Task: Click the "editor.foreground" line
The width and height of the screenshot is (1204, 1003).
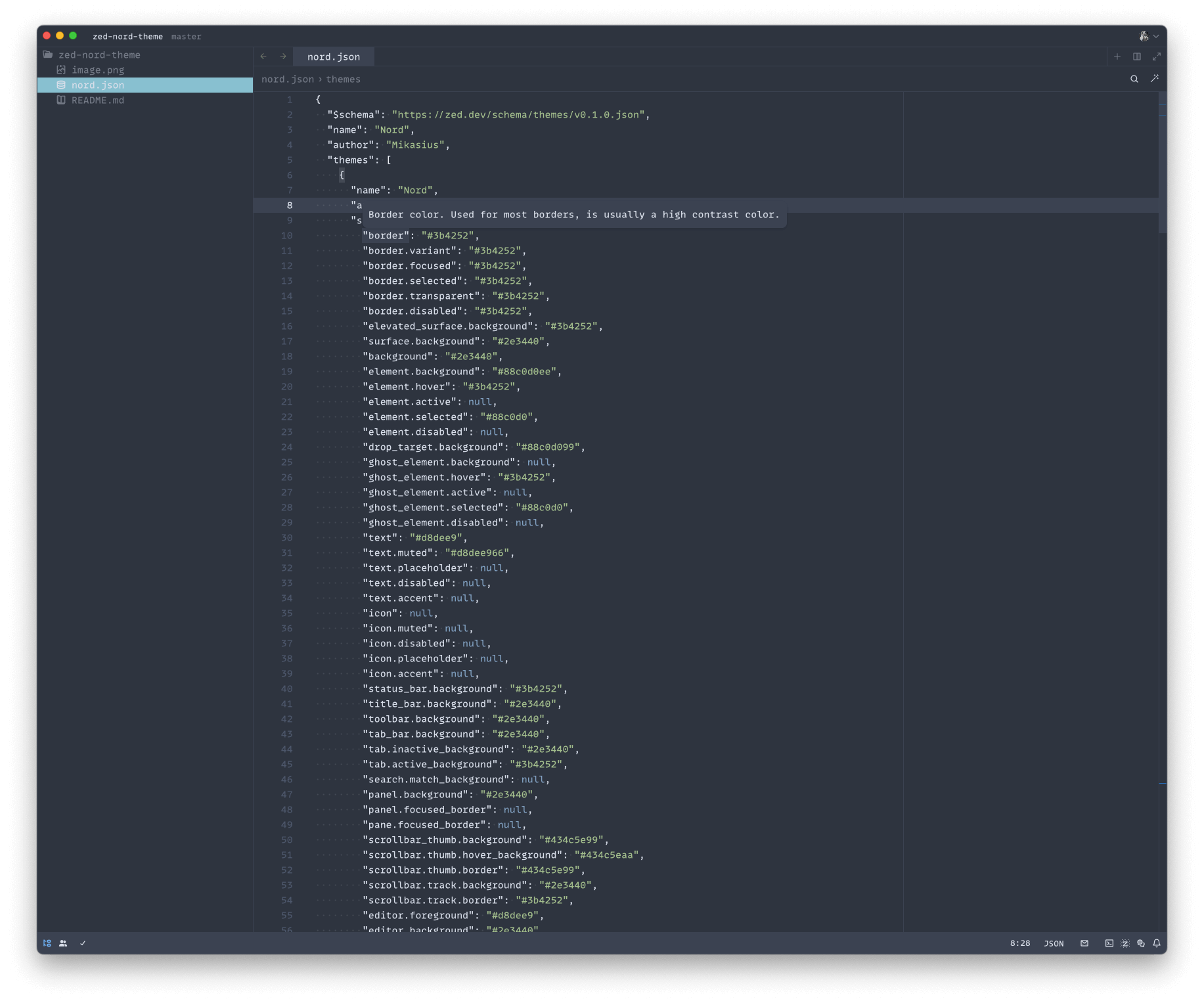Action: pyautogui.click(x=453, y=915)
